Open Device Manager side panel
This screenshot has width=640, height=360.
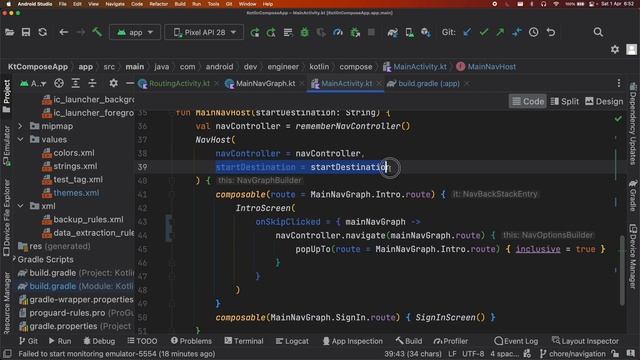pos(633,256)
